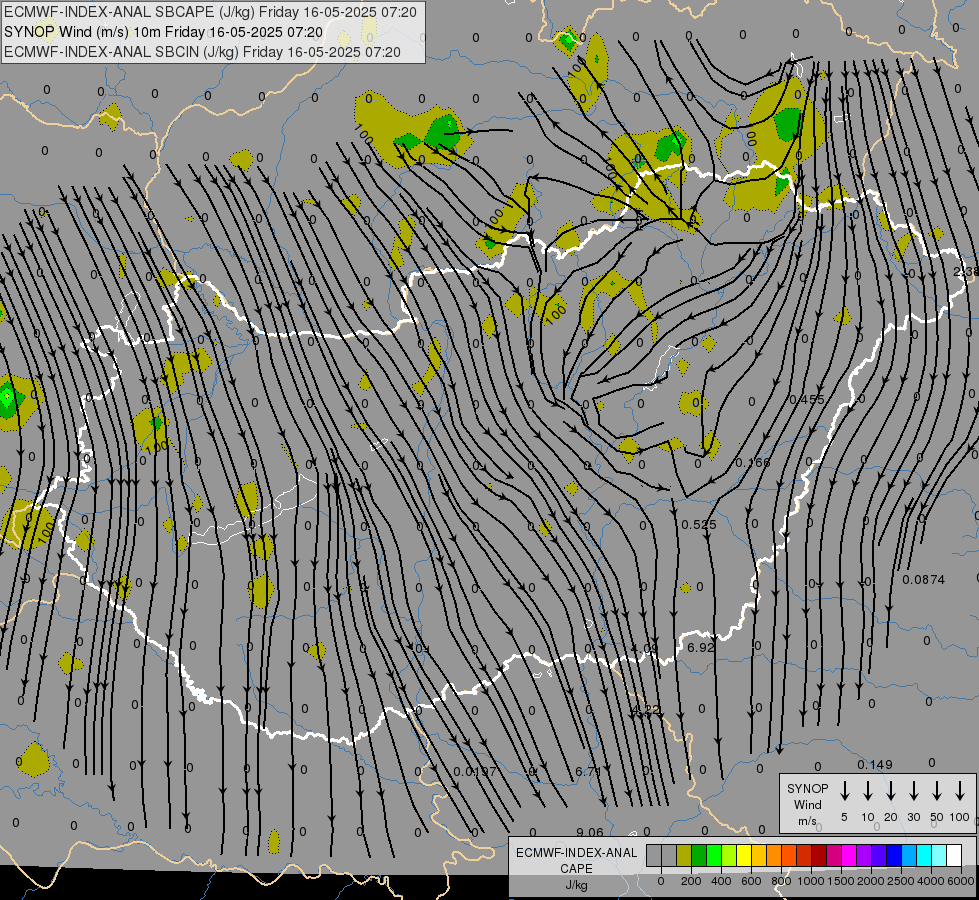Click the 2.38 value on the map
The height and width of the screenshot is (900, 979).
coord(966,272)
